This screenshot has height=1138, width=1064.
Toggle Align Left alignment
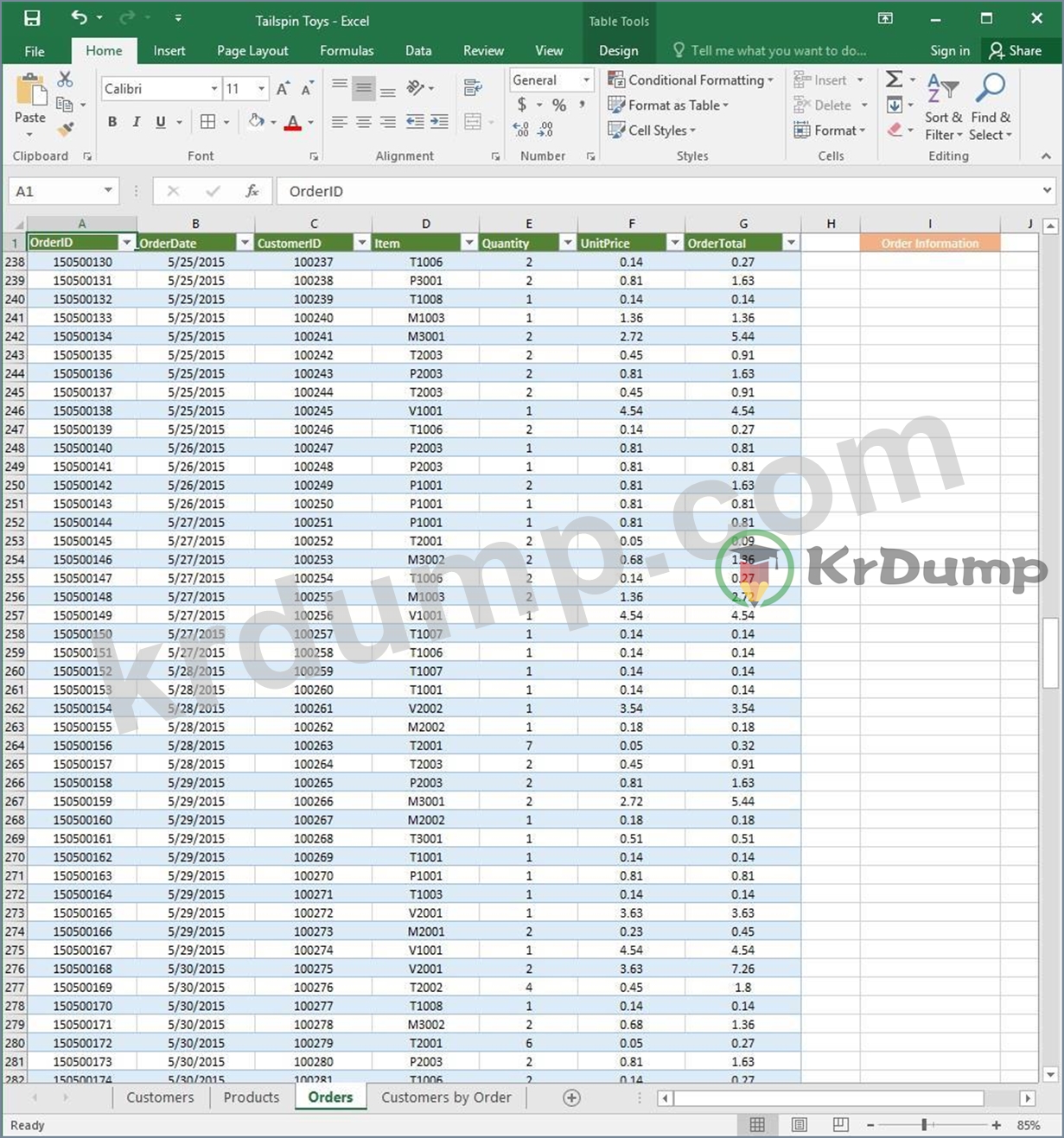tap(340, 122)
